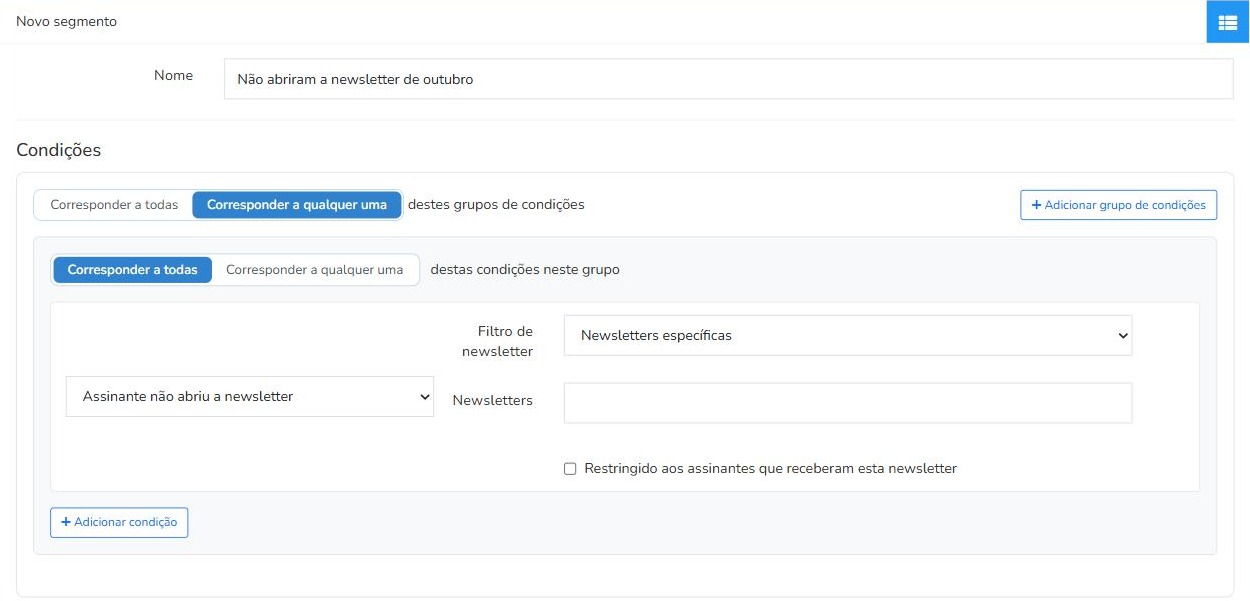Click the 'Condições' heading
Screen dimensions: 1250x601
pyautogui.click(x=59, y=150)
